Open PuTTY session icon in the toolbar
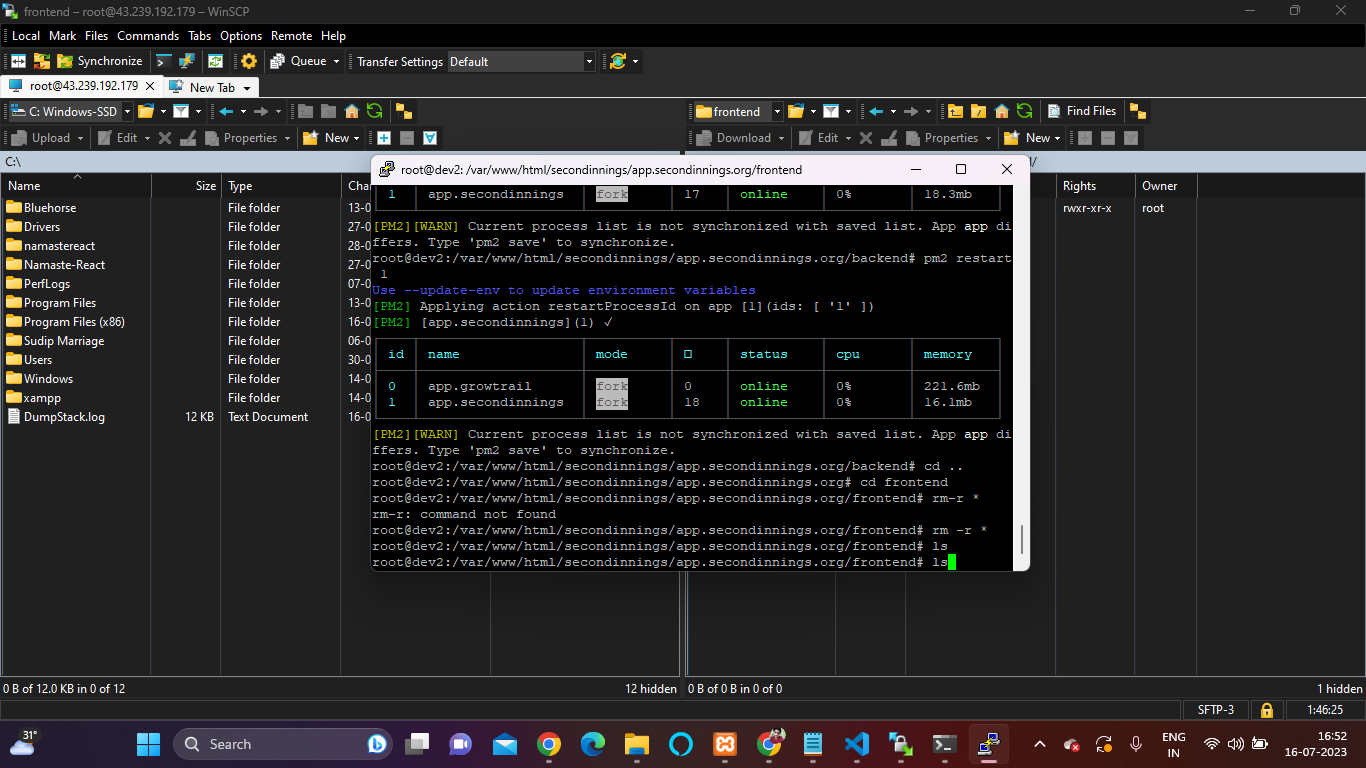Viewport: 1366px width, 768px height. pos(187,61)
